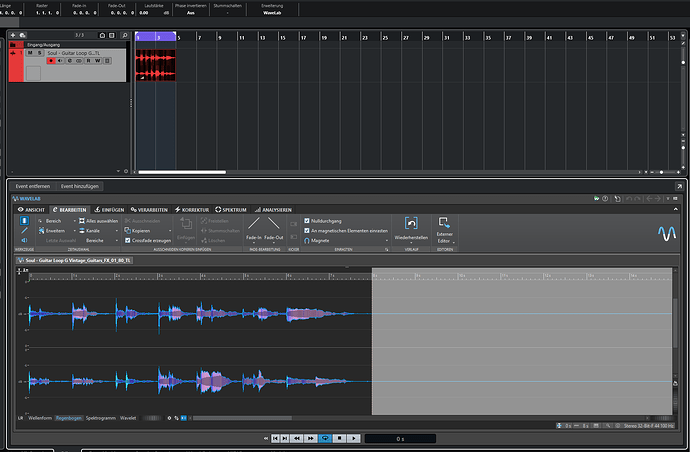The height and width of the screenshot is (452, 690).
Task: Click the skip to end transport button
Action: (x=285, y=438)
